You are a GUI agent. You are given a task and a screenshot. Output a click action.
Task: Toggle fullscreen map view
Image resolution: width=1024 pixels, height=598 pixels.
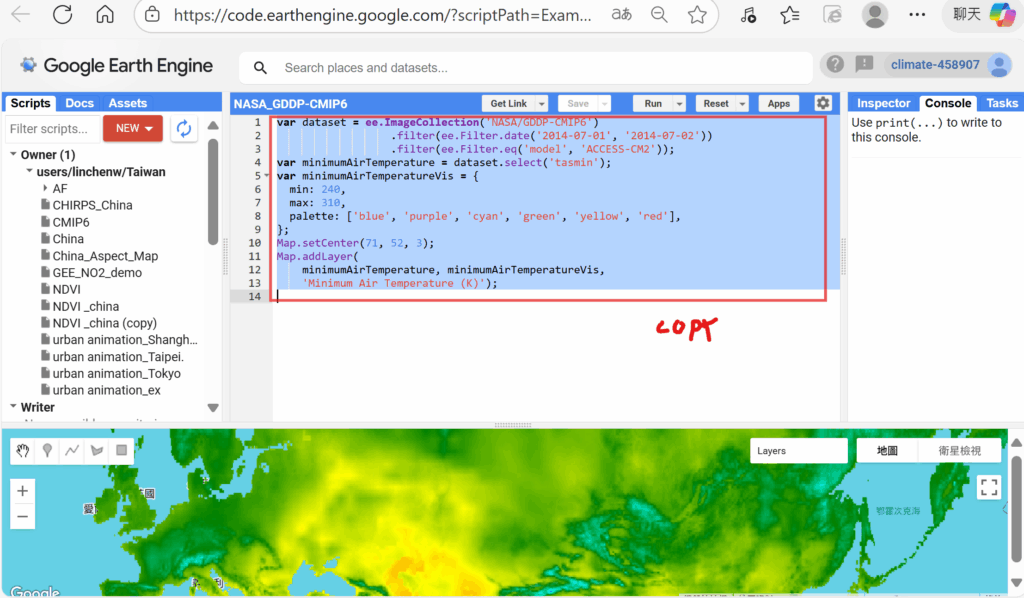pos(989,487)
